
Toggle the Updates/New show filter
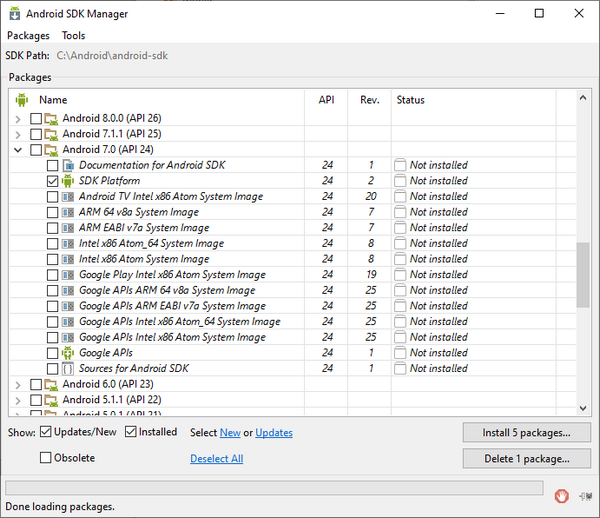click(46, 432)
